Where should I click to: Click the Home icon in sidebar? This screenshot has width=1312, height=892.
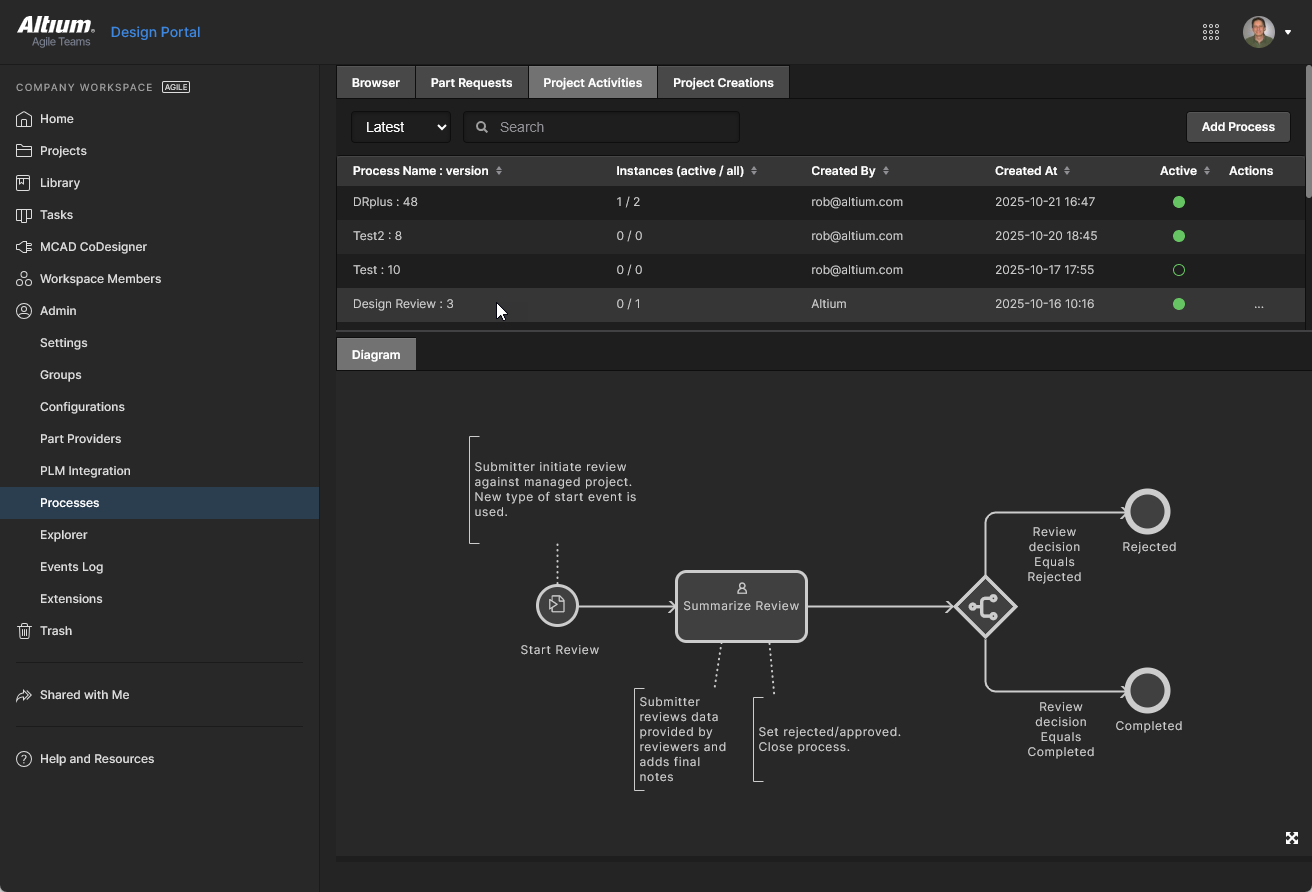[x=24, y=119]
